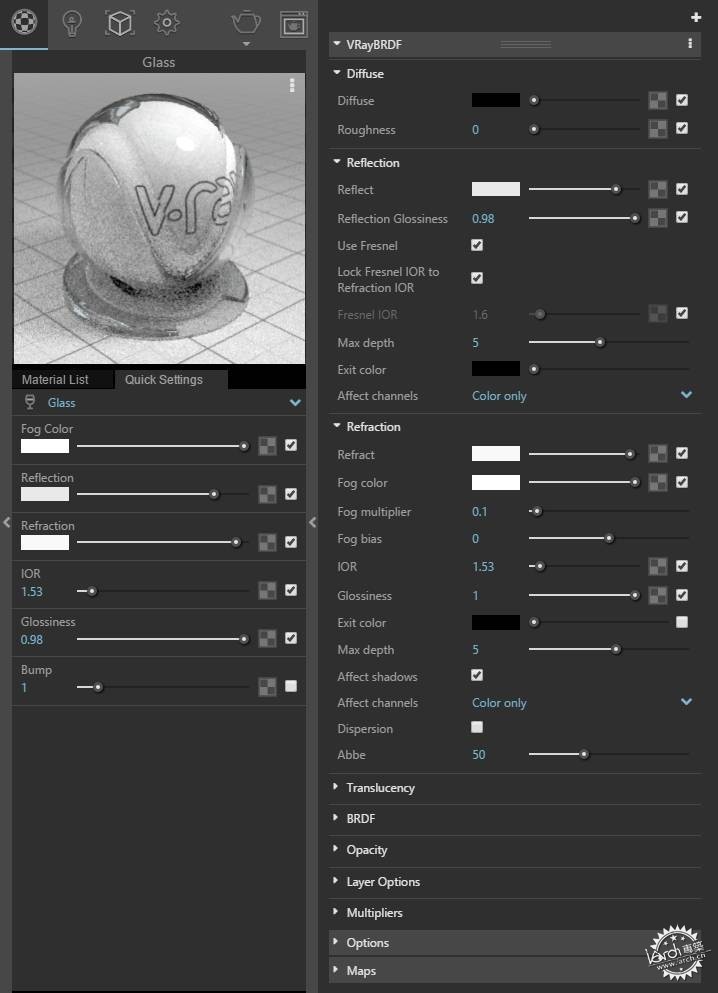718x993 pixels.
Task: Open the Materials editor icon
Action: (24, 22)
